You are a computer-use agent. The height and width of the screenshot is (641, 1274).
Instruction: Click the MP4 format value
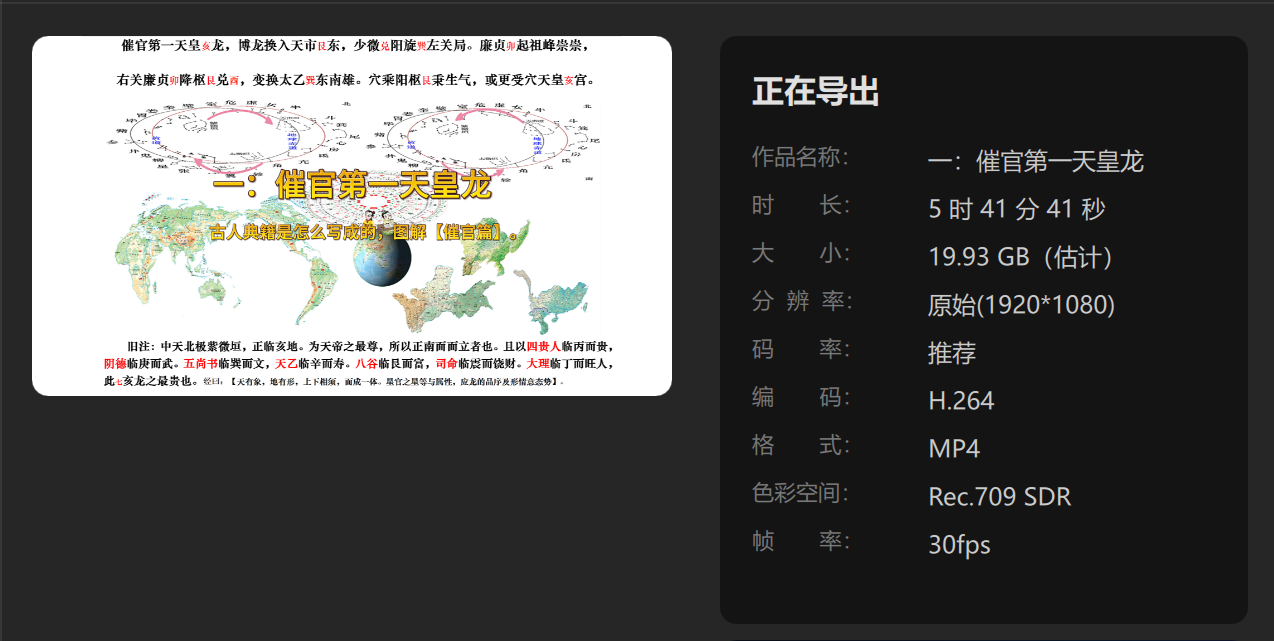pos(954,449)
